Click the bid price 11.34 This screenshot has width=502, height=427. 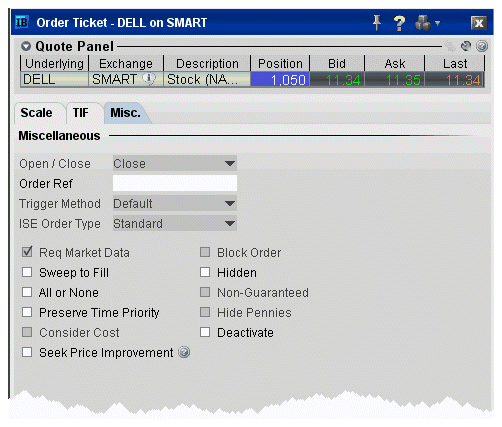pos(337,79)
